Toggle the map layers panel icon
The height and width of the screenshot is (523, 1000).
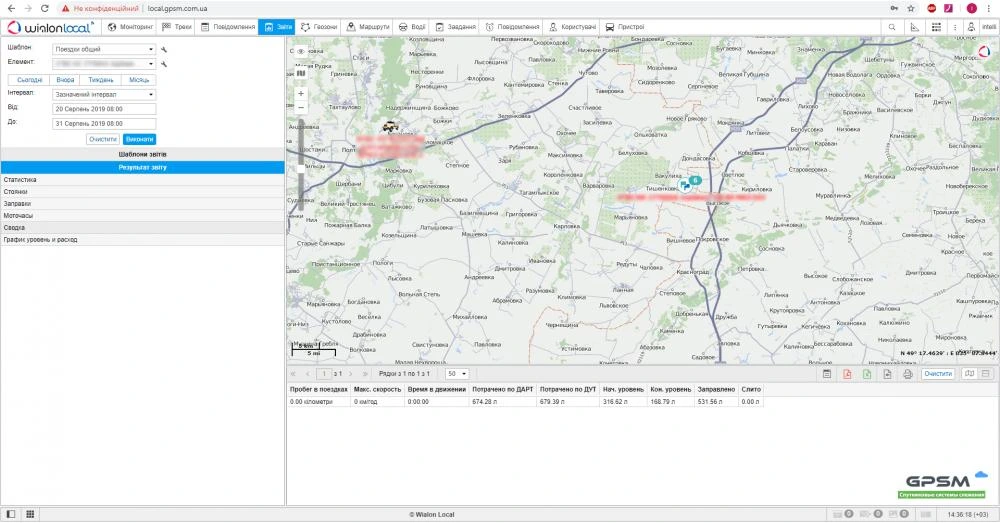point(301,72)
